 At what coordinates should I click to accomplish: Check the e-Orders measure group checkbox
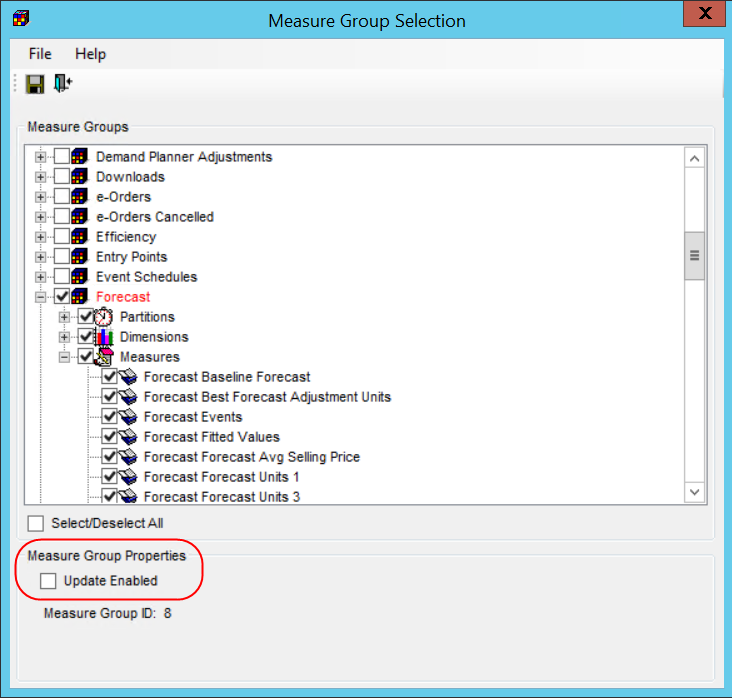(x=62, y=197)
